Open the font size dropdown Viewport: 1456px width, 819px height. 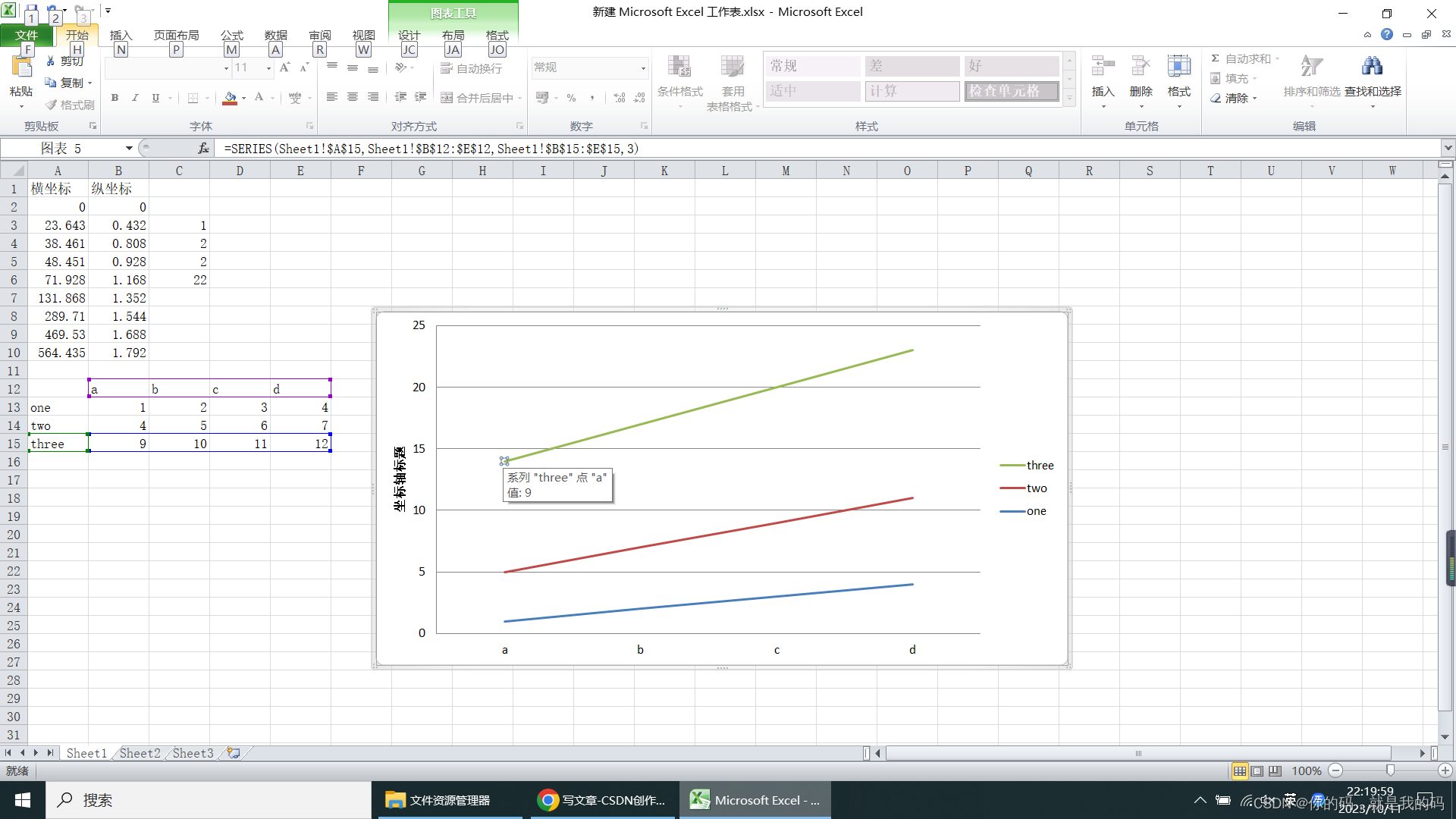[268, 67]
